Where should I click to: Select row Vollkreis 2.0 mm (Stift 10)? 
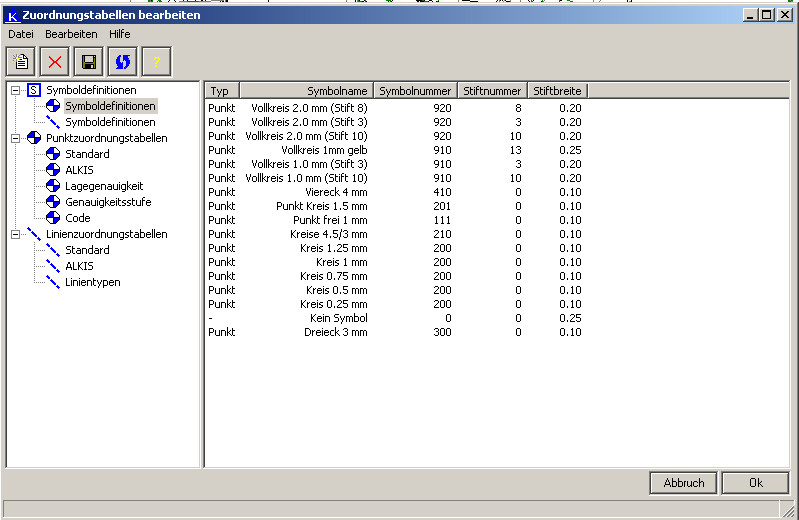click(x=395, y=136)
